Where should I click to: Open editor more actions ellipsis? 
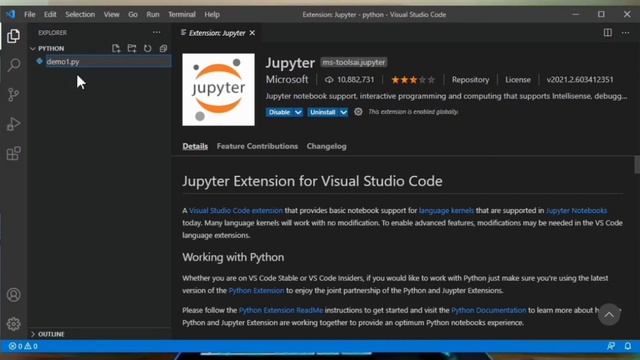point(625,33)
